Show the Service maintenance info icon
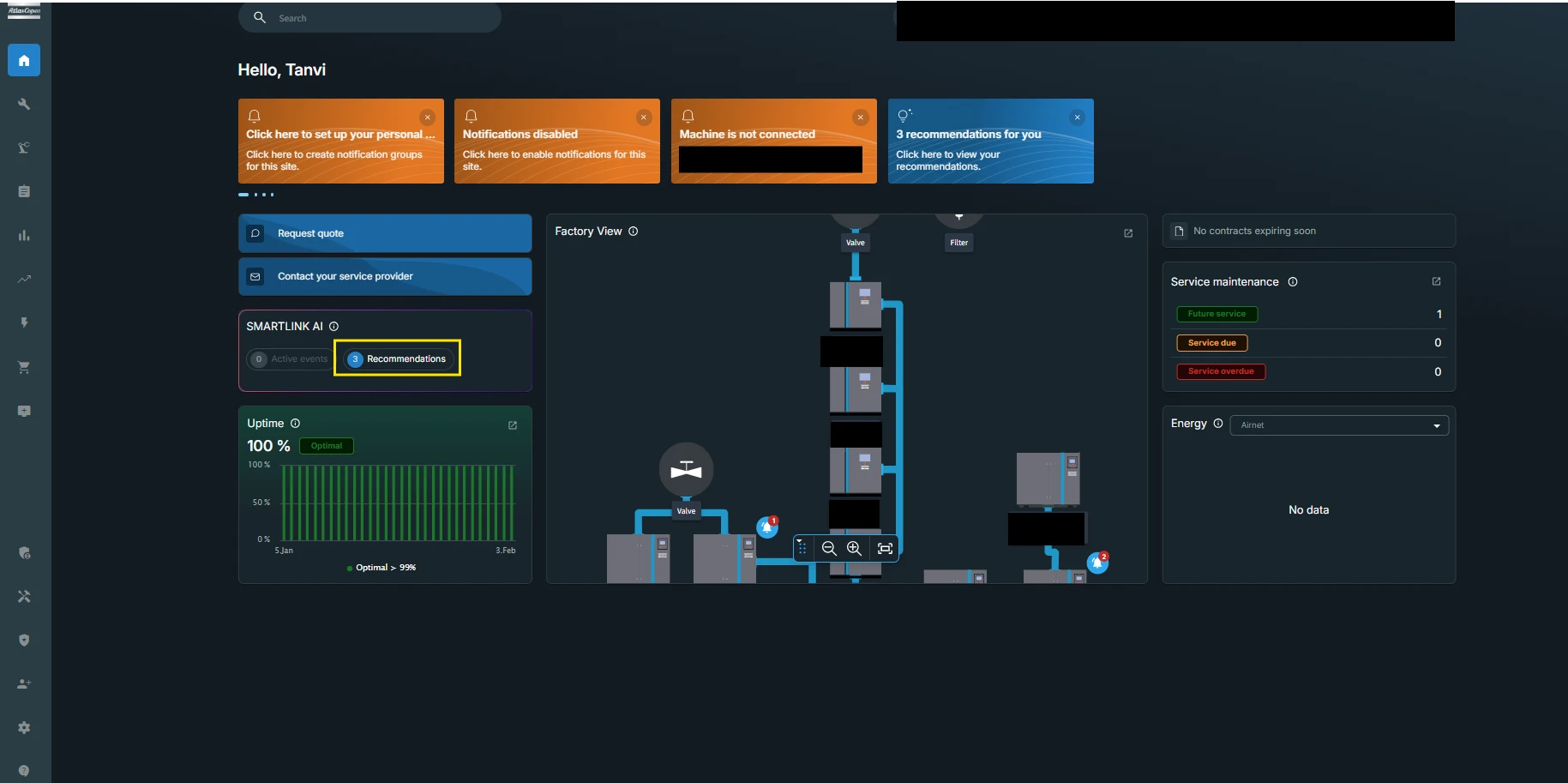 [x=1293, y=282]
